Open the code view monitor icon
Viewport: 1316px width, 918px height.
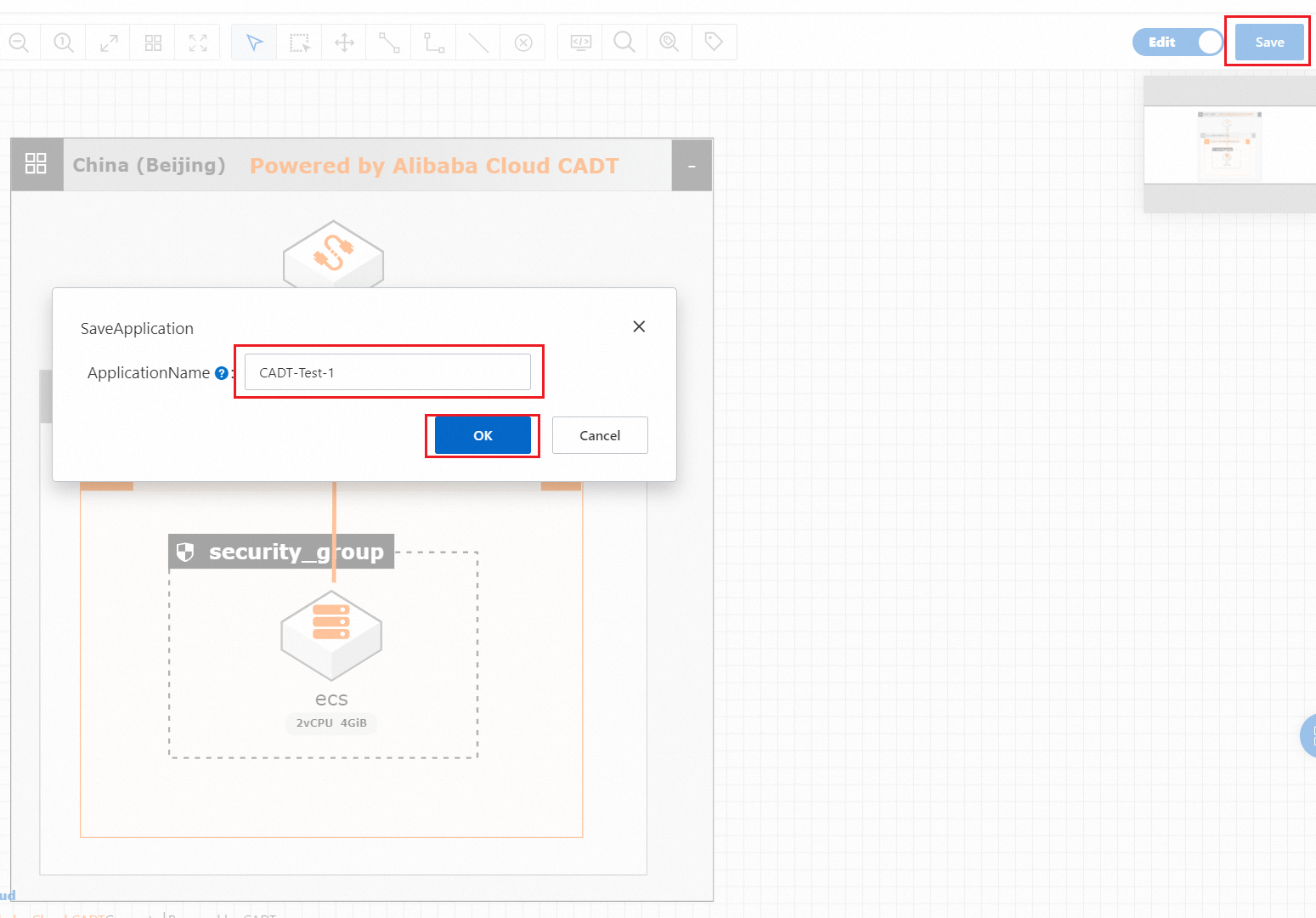[x=580, y=42]
